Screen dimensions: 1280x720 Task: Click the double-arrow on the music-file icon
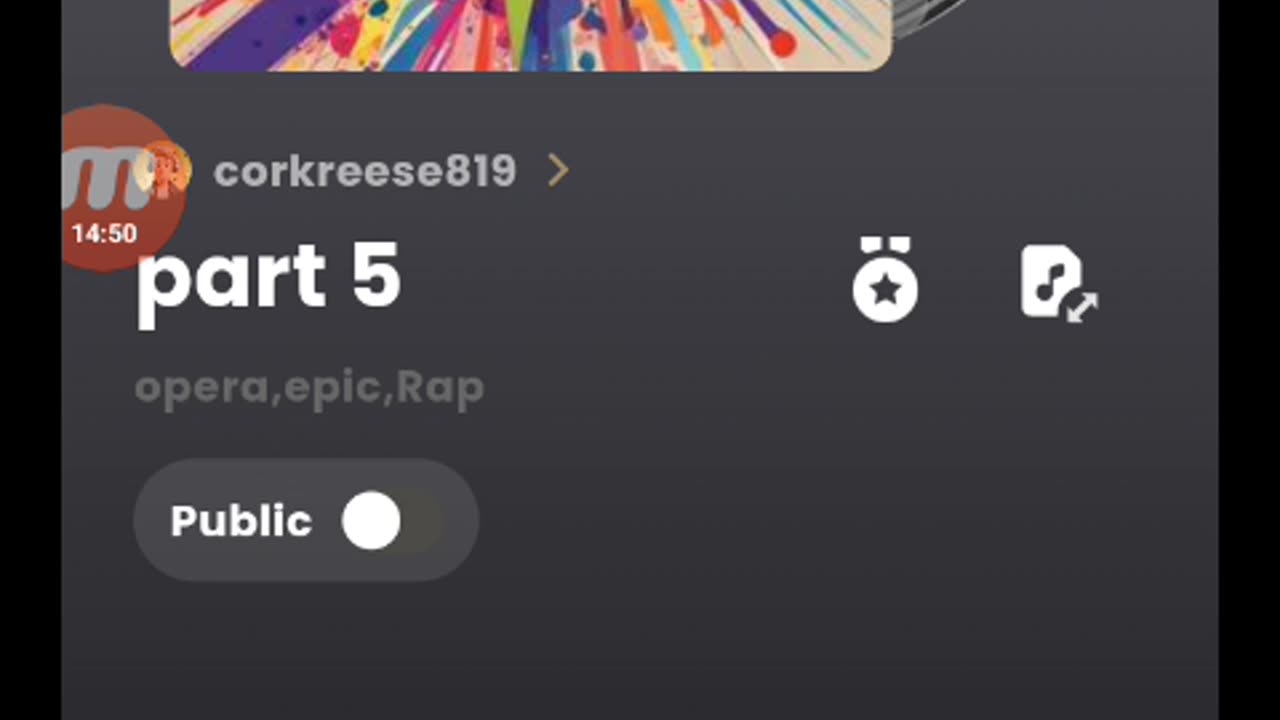tap(1082, 307)
